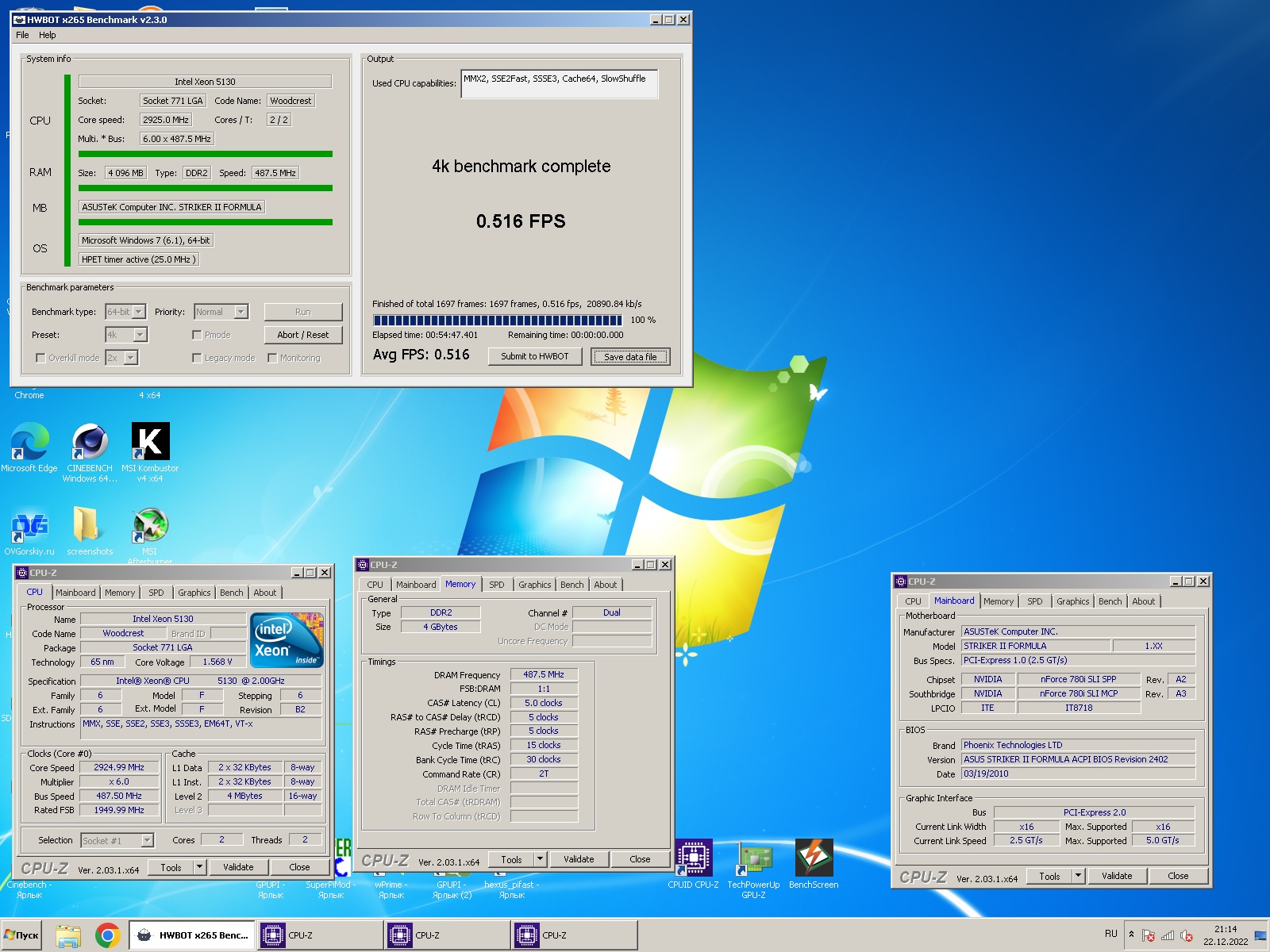Open Chrome from the taskbar
The width and height of the screenshot is (1270, 952).
(107, 936)
